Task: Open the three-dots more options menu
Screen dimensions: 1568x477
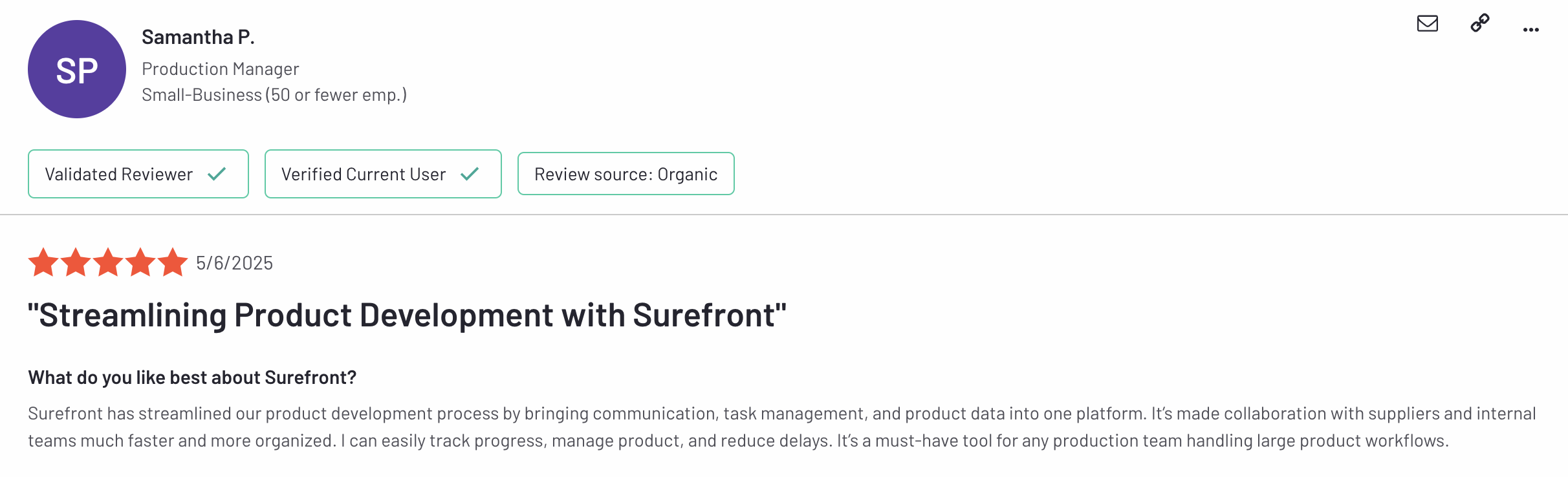Action: [x=1530, y=30]
